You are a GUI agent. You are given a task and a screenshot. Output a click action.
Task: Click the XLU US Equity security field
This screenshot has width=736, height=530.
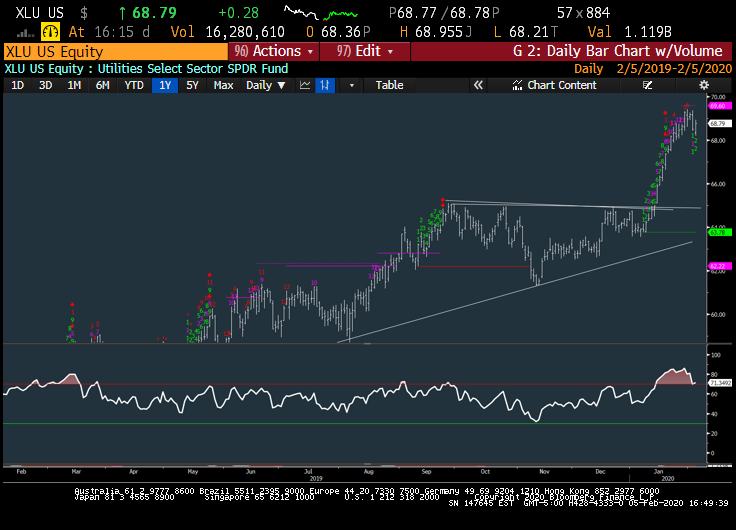tap(115, 51)
